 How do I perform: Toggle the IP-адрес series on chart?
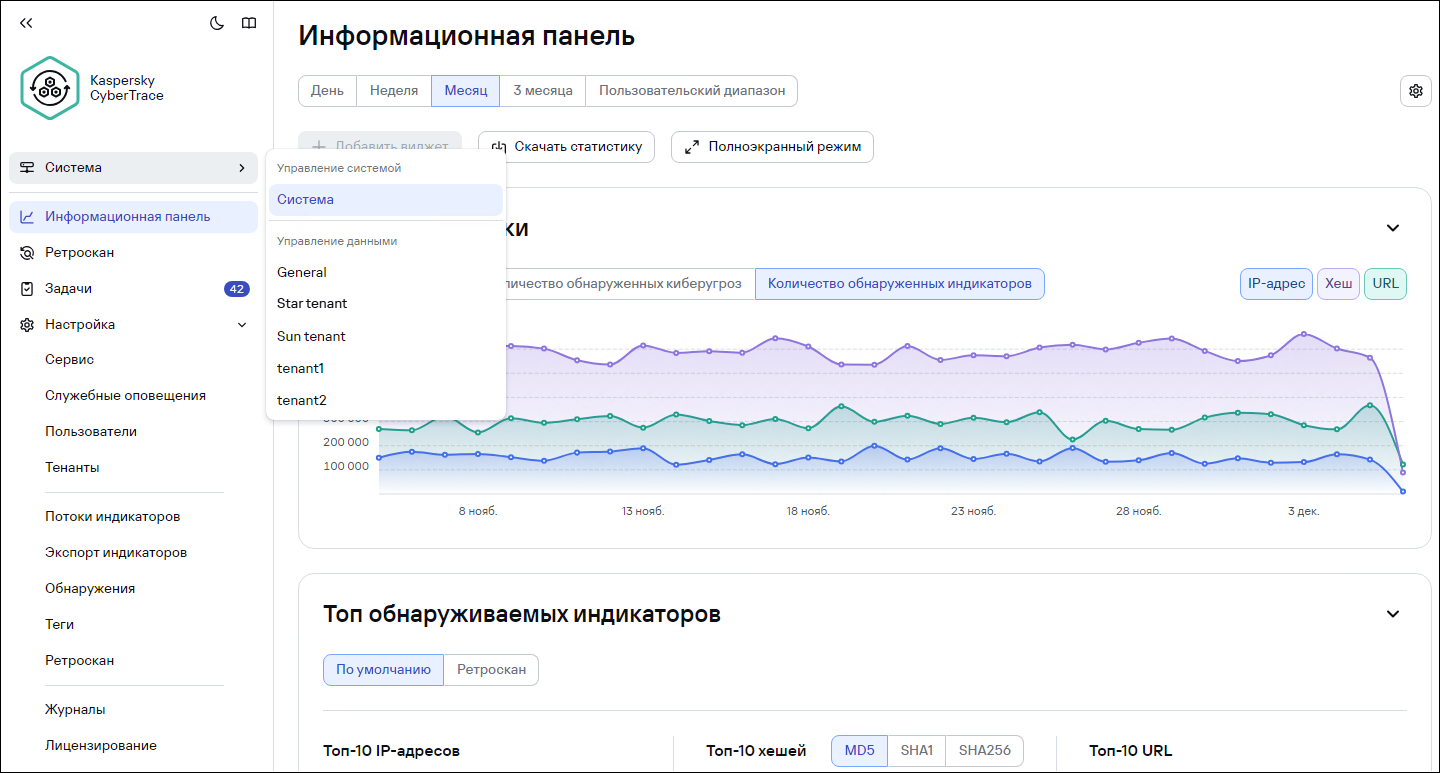click(1275, 284)
